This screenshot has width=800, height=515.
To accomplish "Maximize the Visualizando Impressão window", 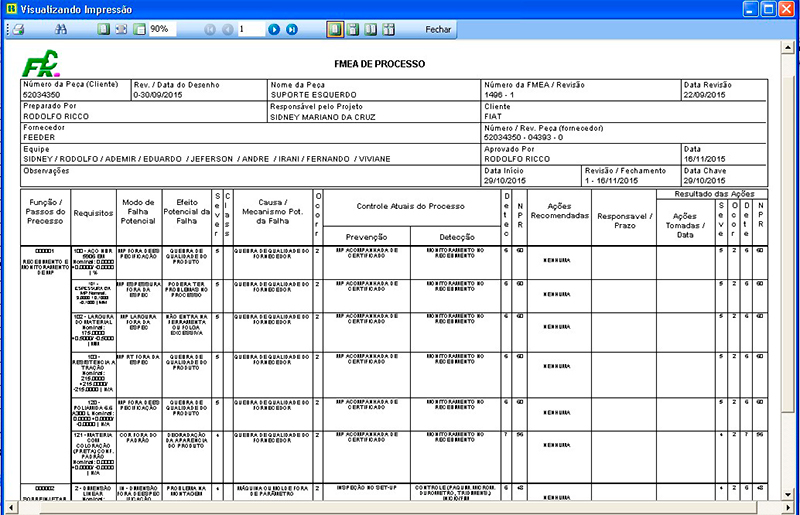I will tap(768, 9).
